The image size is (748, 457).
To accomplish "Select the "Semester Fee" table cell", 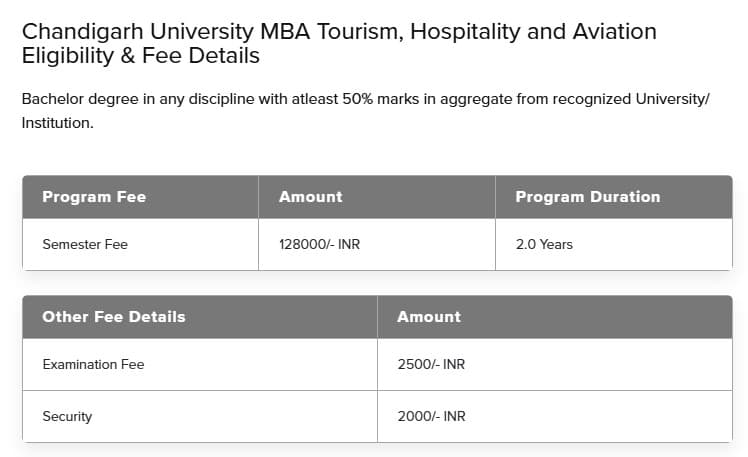I will [x=85, y=244].
